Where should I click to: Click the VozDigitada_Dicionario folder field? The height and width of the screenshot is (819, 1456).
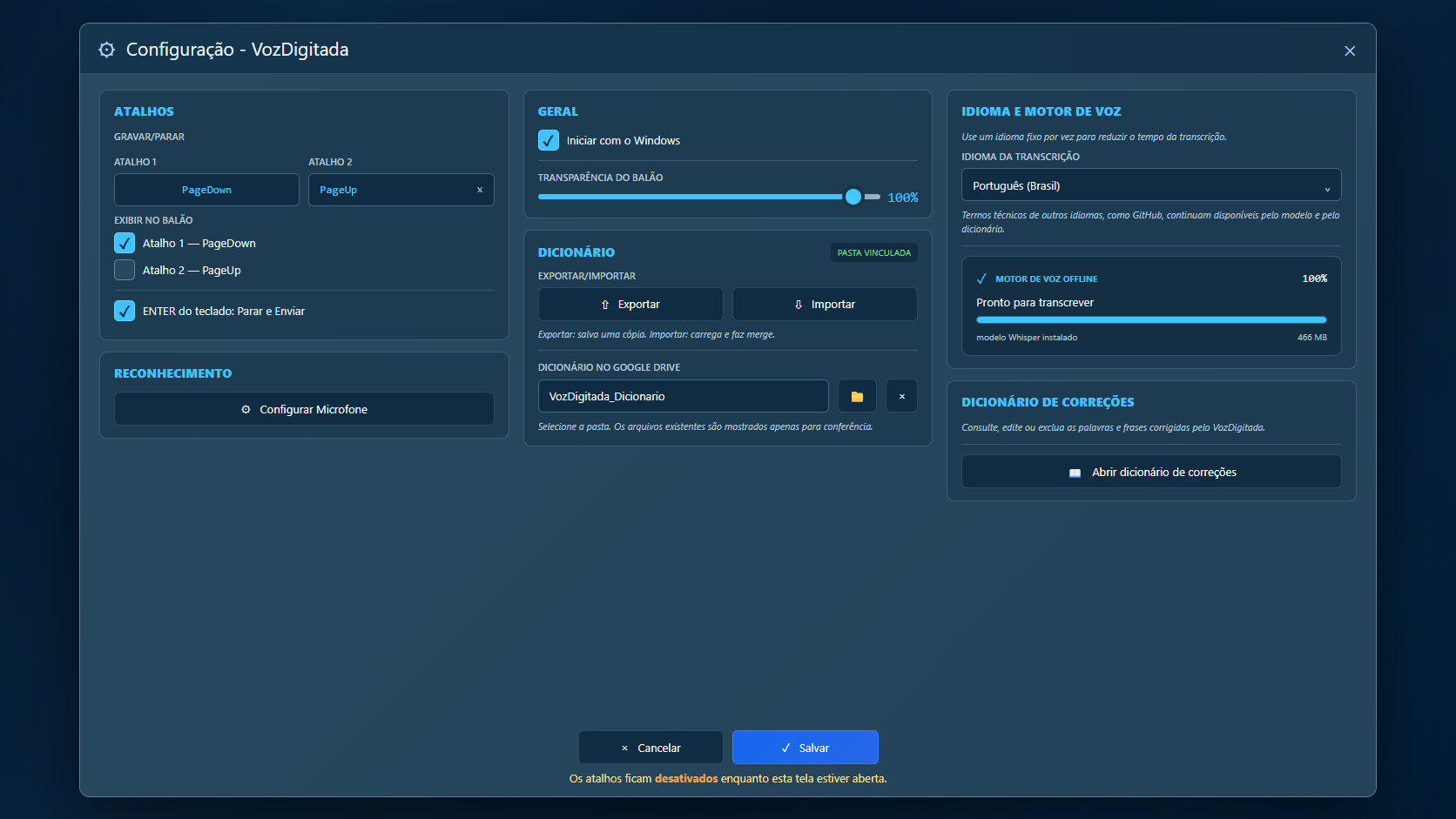[684, 396]
